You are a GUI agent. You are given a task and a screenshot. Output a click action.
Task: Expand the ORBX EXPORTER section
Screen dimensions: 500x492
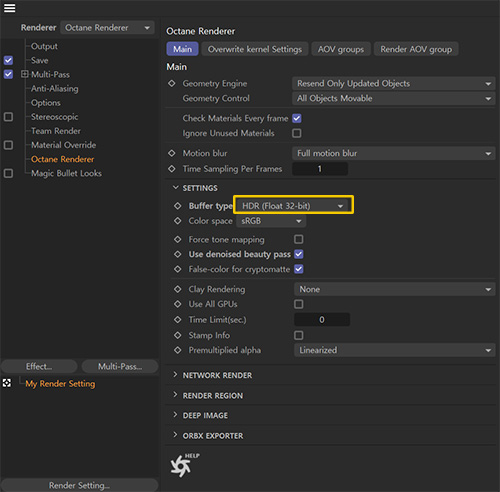coord(175,435)
